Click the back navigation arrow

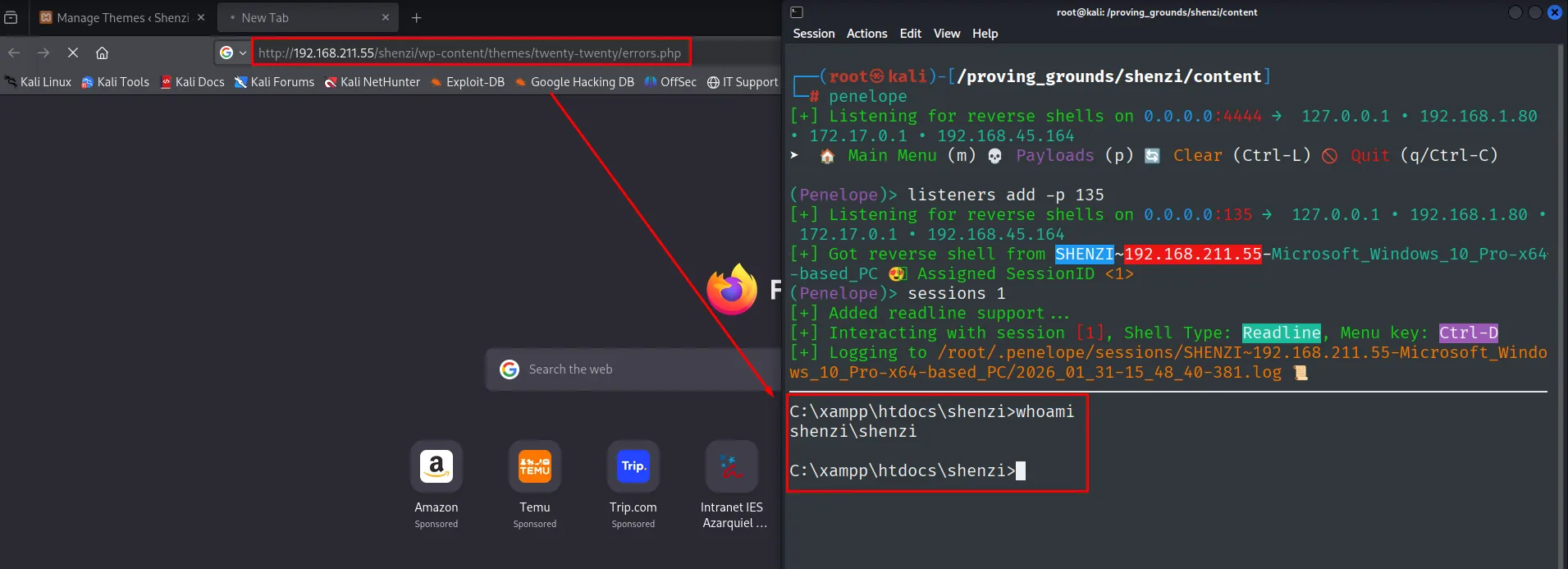click(14, 53)
